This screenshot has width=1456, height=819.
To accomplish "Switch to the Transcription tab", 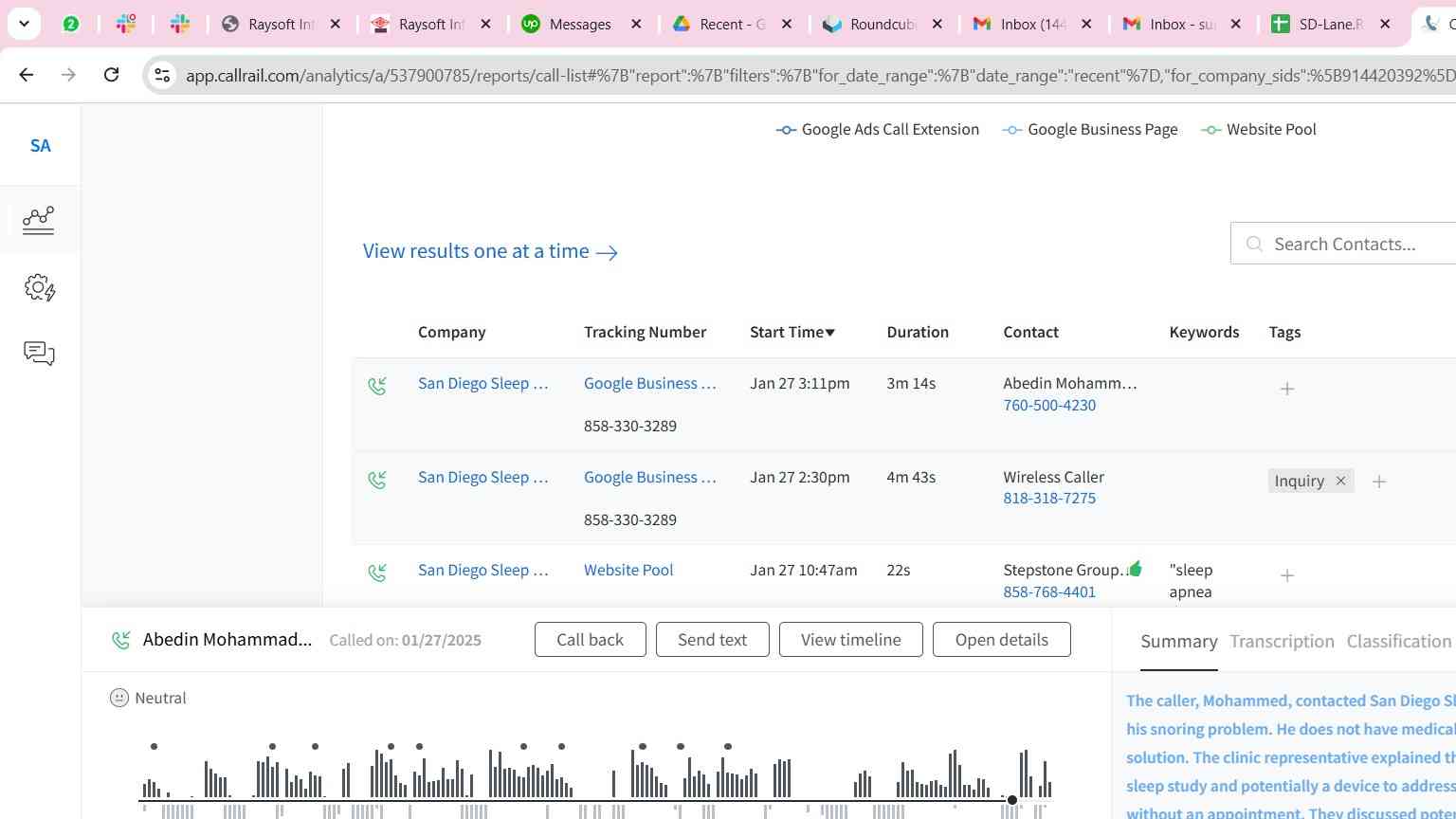I will 1282,642.
